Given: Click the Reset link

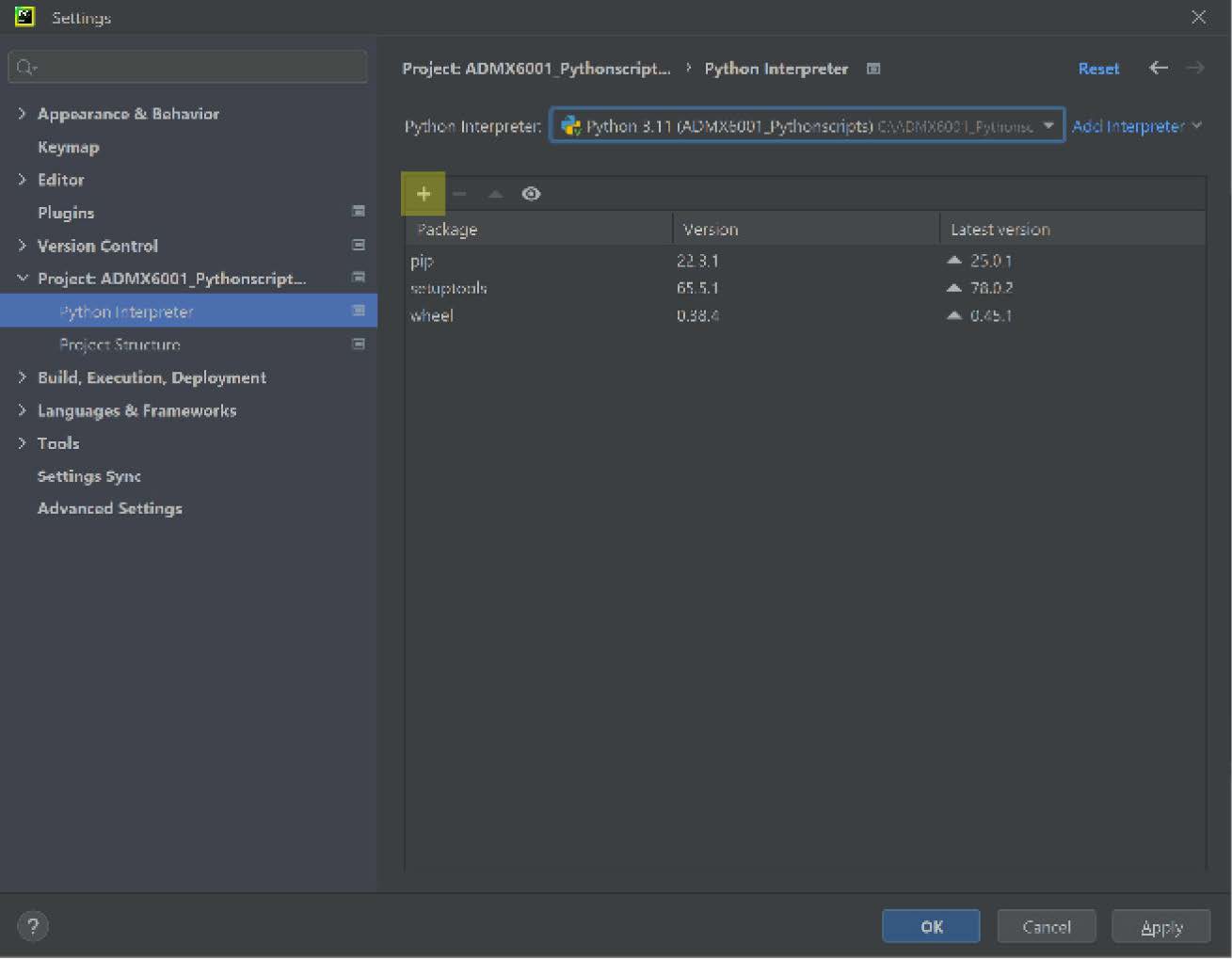Looking at the screenshot, I should point(1098,69).
